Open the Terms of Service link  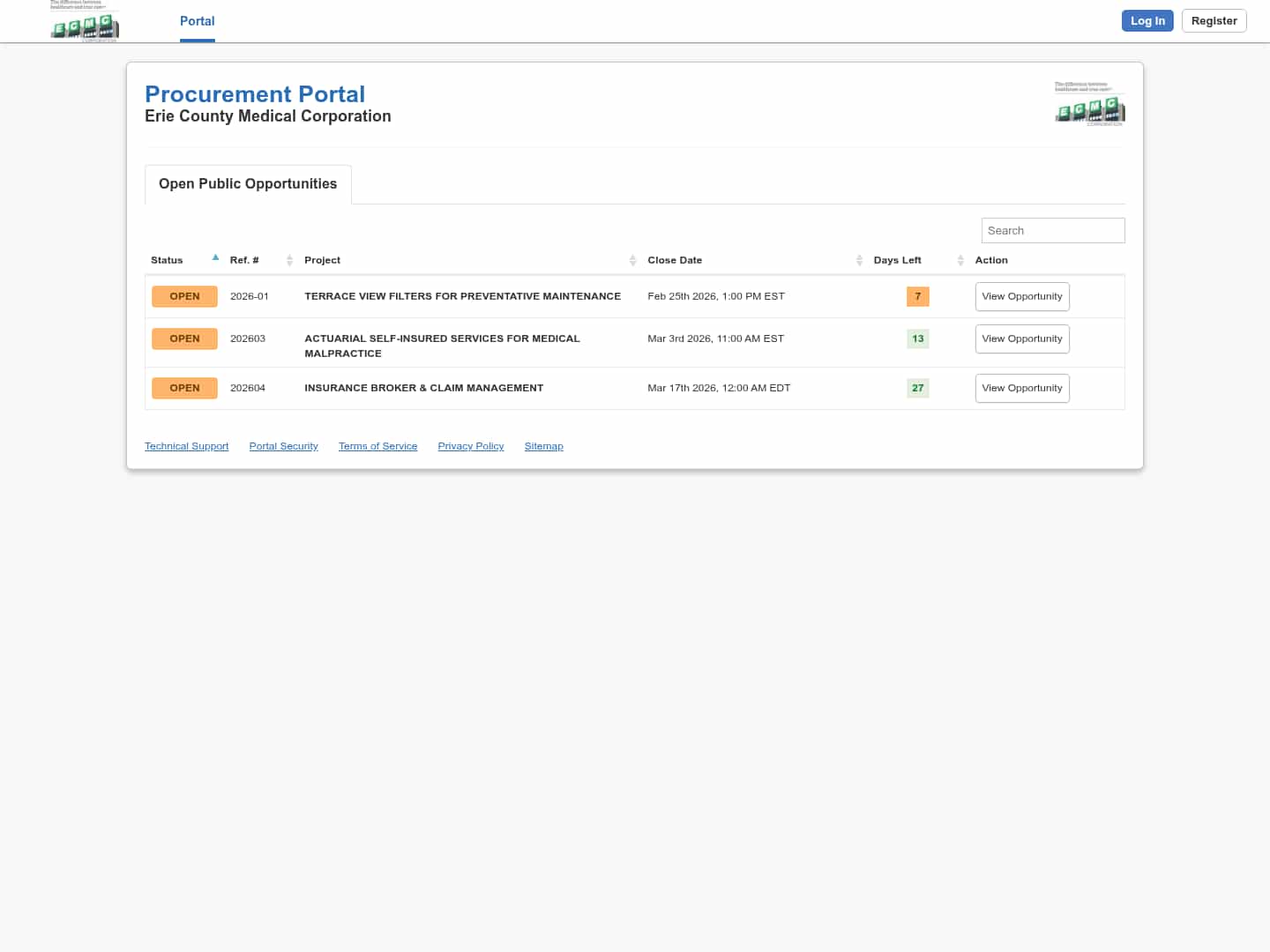click(x=377, y=447)
